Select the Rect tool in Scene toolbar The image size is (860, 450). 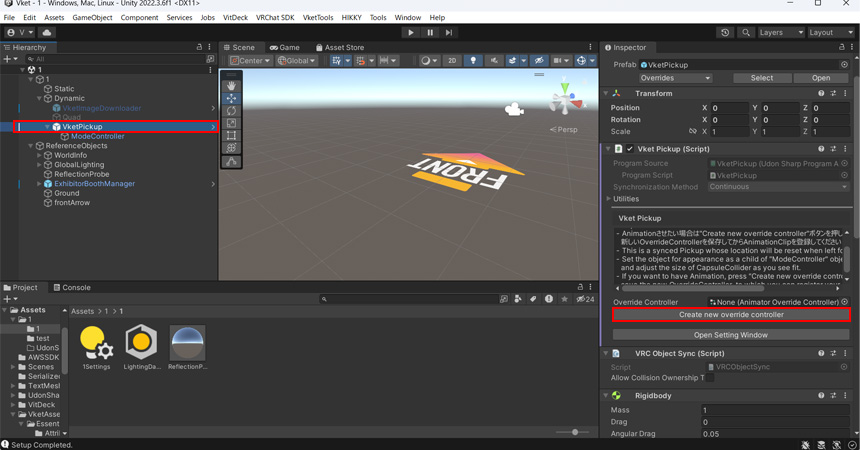pyautogui.click(x=231, y=136)
